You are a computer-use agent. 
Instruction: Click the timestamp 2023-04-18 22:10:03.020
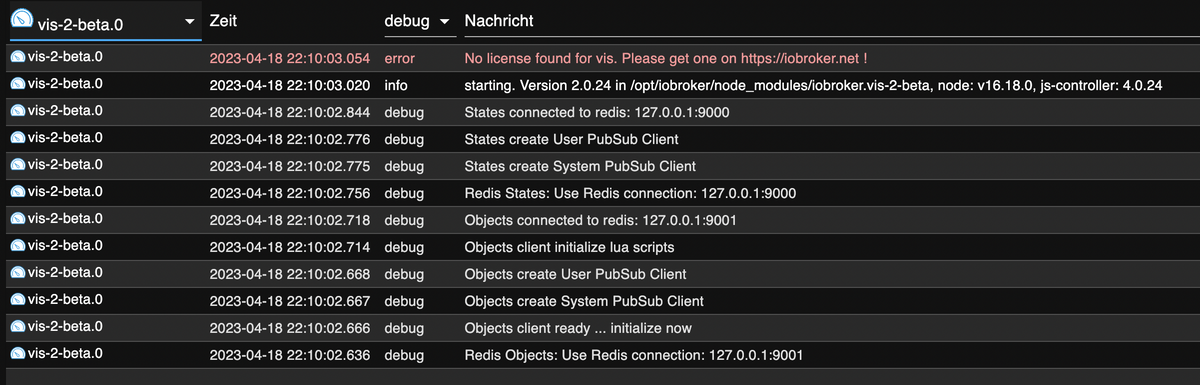coord(290,86)
